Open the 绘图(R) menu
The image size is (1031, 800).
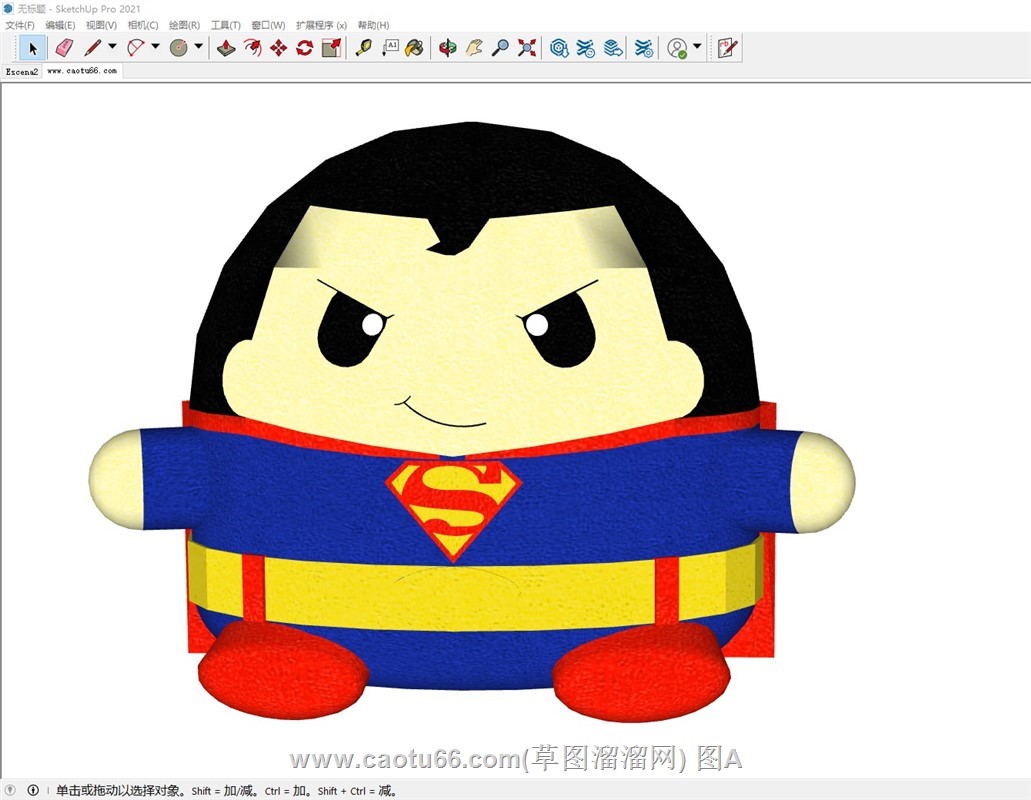pos(184,25)
